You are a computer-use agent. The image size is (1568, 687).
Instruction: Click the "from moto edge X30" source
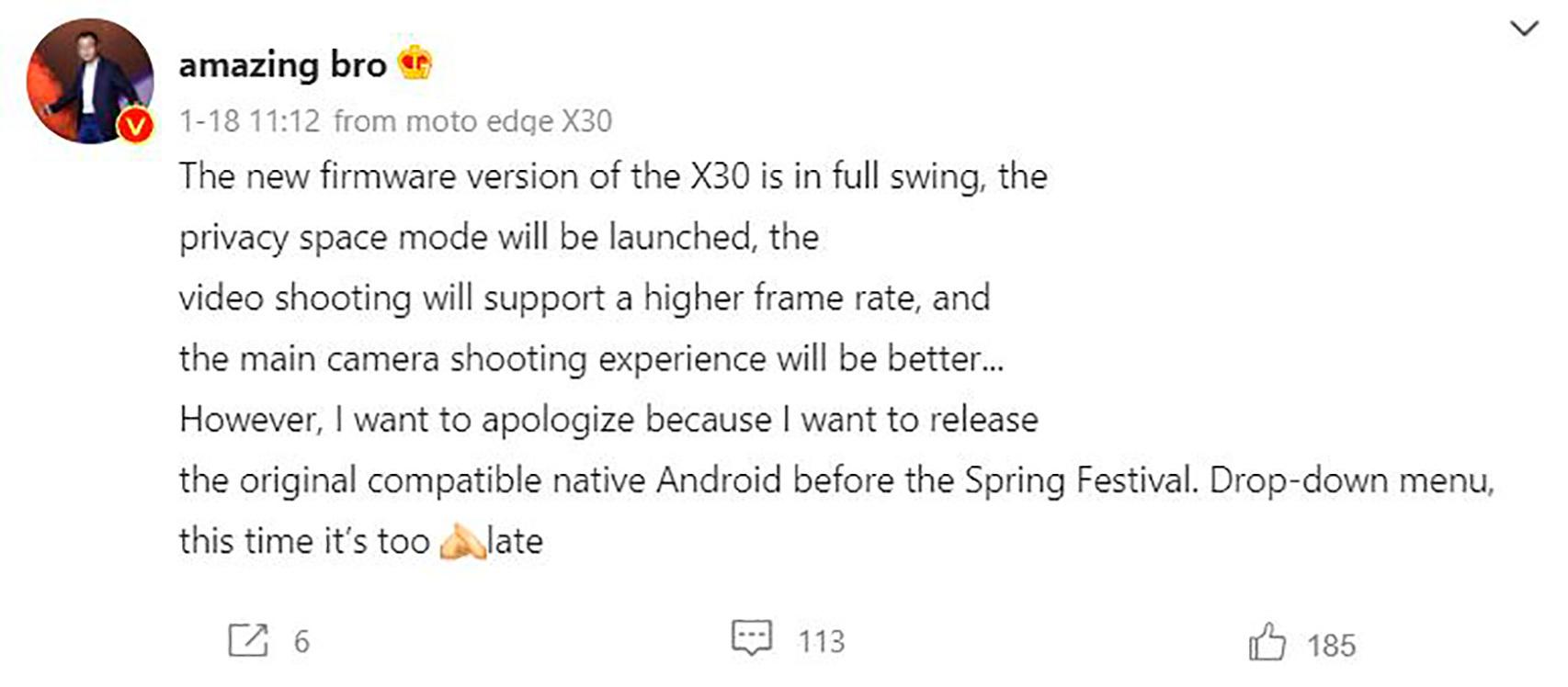tap(472, 120)
